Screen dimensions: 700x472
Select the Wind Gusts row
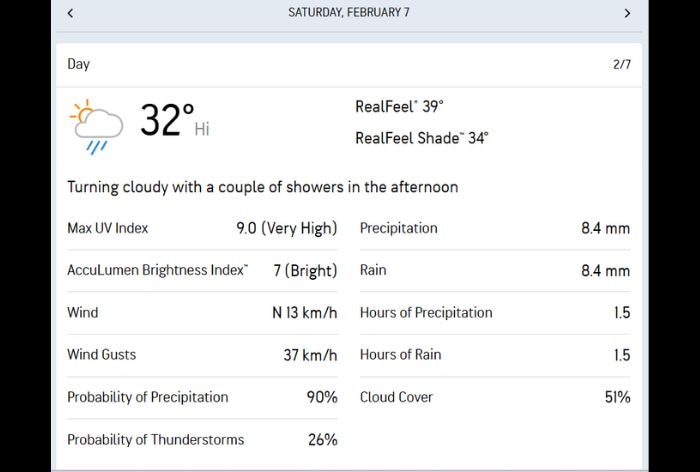coord(202,355)
